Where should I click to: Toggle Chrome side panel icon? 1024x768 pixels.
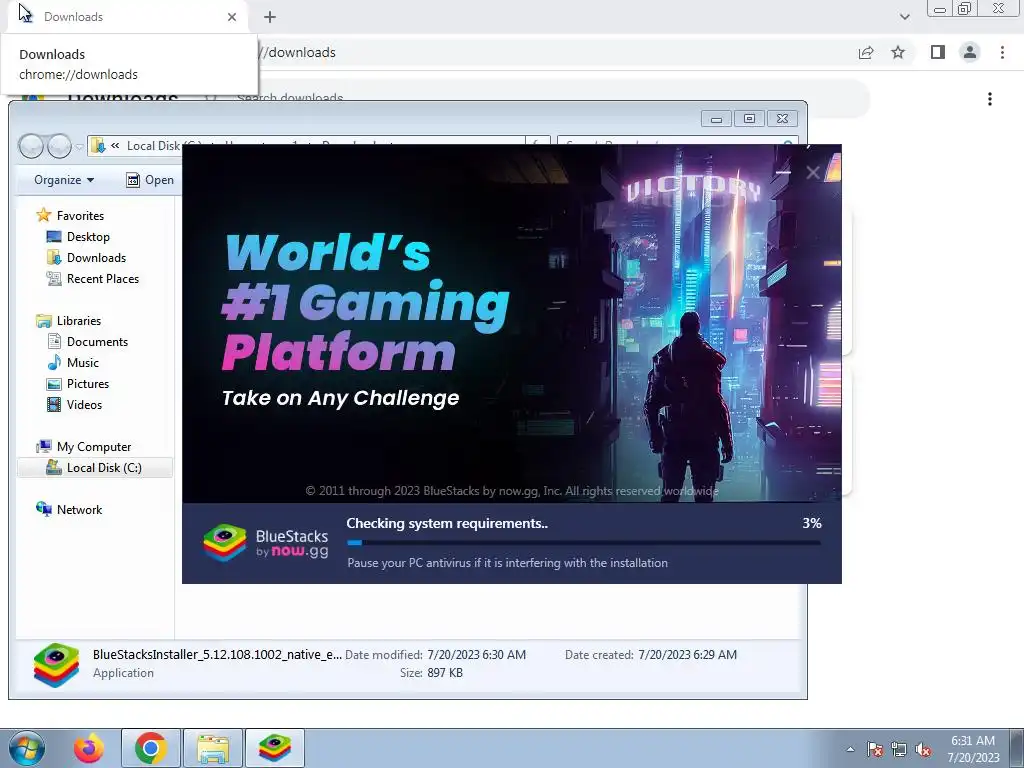pos(938,52)
